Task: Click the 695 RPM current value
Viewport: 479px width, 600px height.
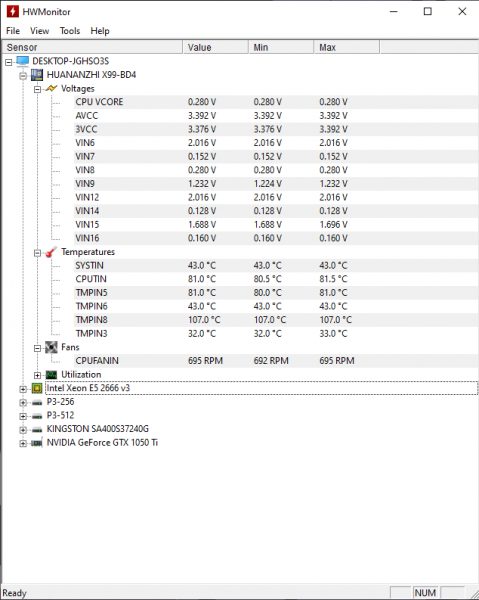Action: pyautogui.click(x=205, y=360)
